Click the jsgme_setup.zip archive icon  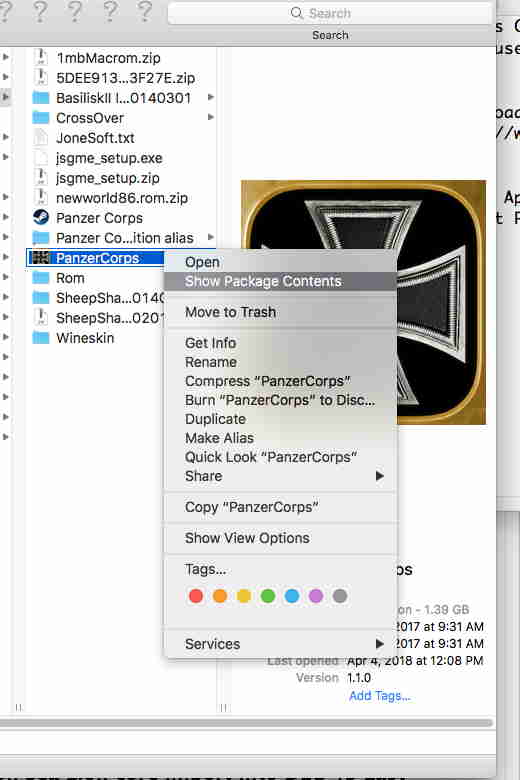[41, 178]
